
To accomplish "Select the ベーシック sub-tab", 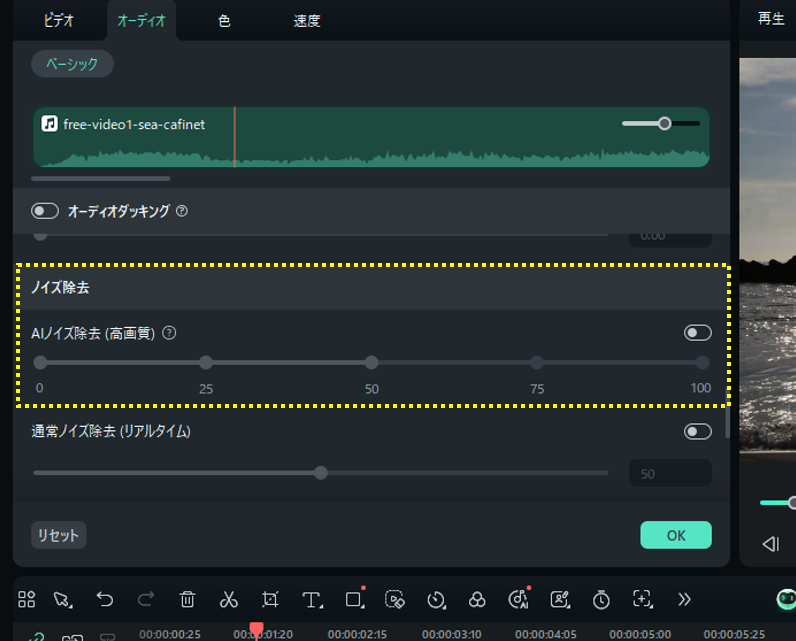I will [72, 64].
